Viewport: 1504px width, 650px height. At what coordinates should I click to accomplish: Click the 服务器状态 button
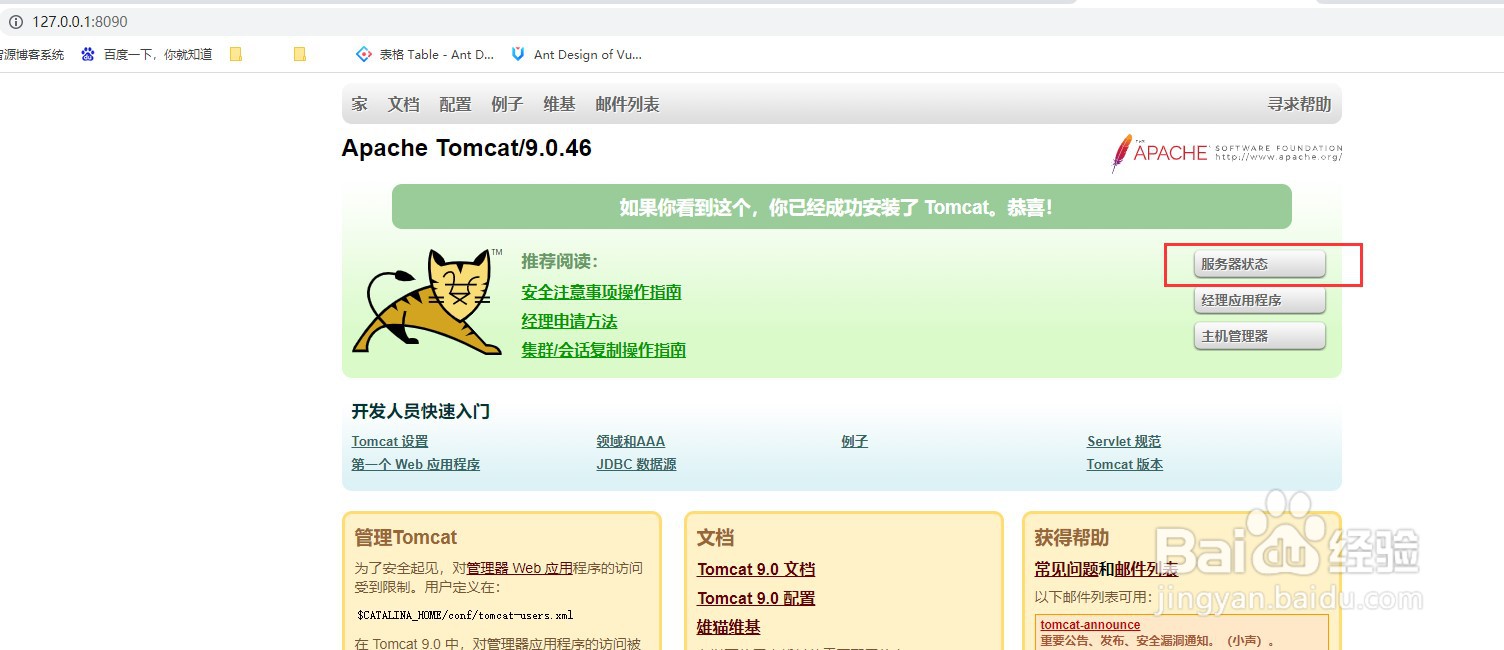(1260, 264)
